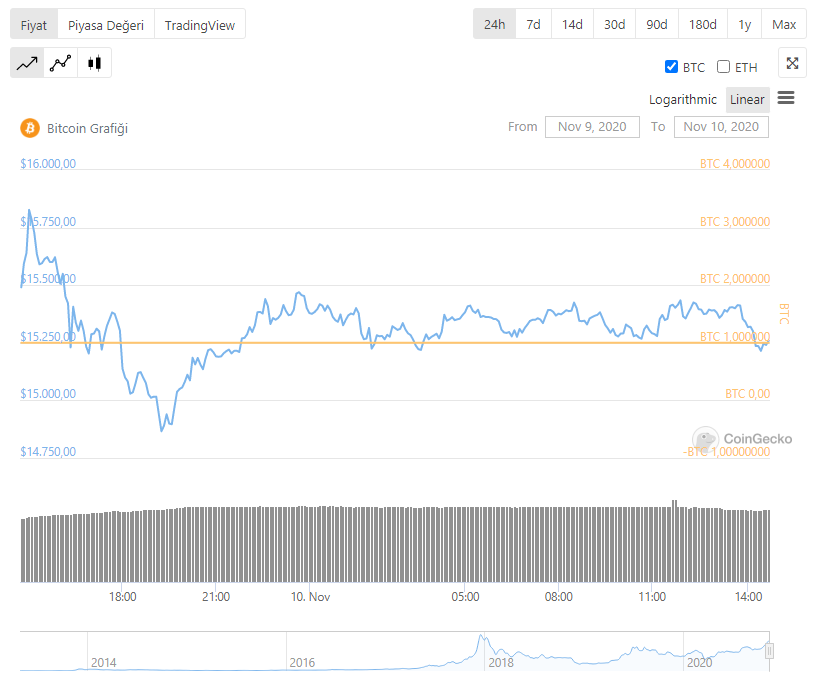
Task: Uncheck the BTC checkbox
Action: tap(672, 67)
